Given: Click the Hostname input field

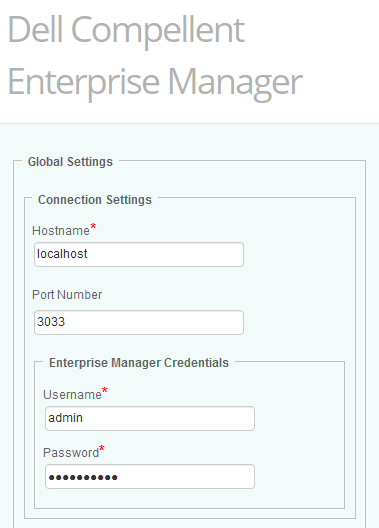Looking at the screenshot, I should point(139,254).
